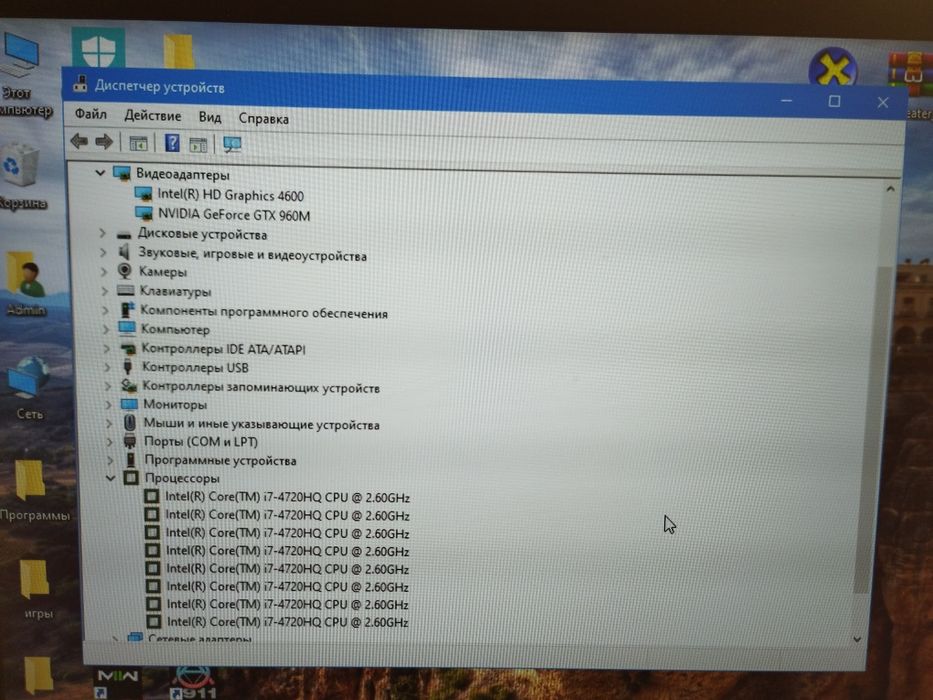
Task: Expand Контроллеры запоминающих устройств
Action: [108, 386]
